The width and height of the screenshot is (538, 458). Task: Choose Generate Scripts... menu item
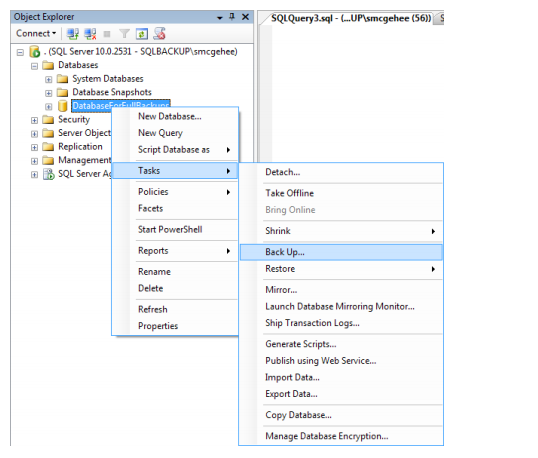point(341,344)
